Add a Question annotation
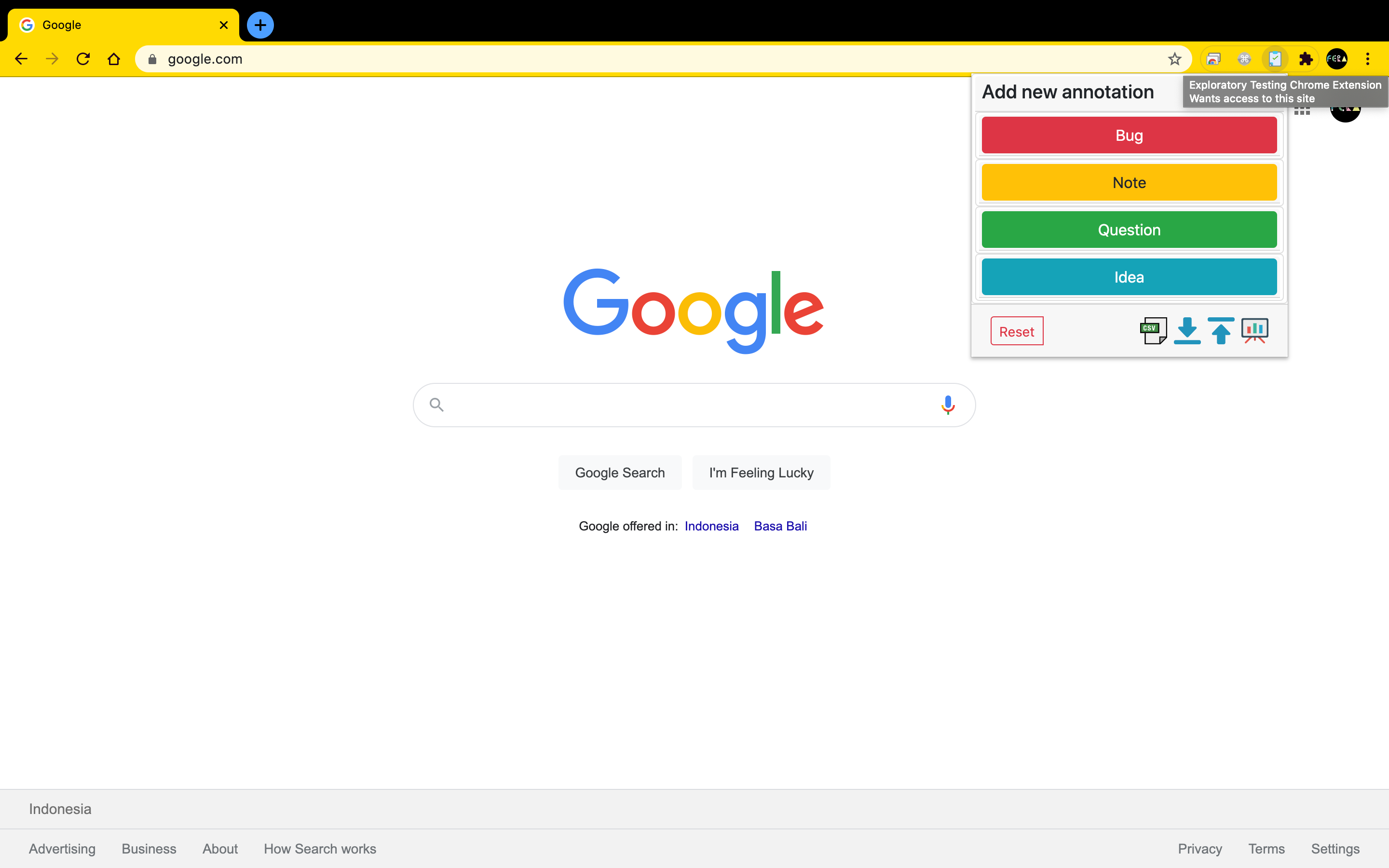This screenshot has height=868, width=1389. 1129,230
